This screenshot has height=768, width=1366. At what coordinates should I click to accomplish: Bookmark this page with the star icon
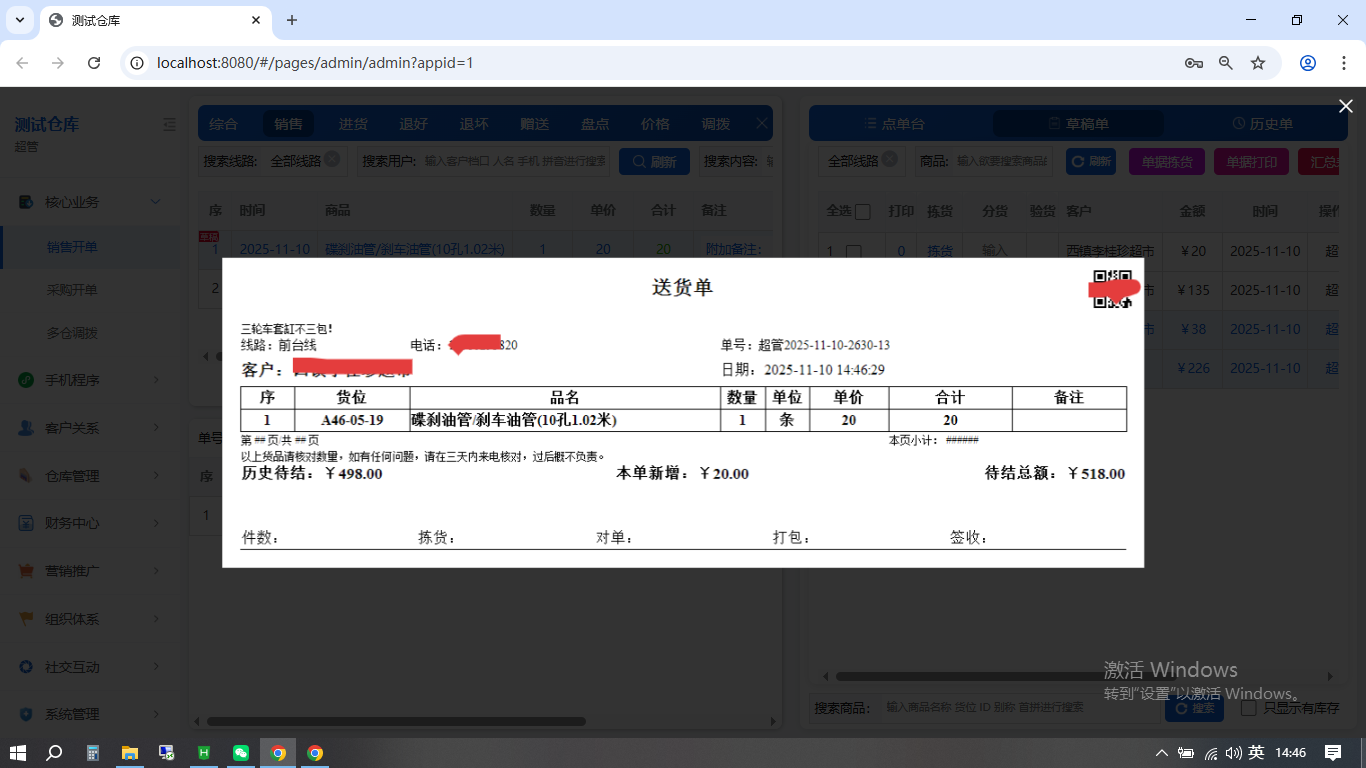1258,63
